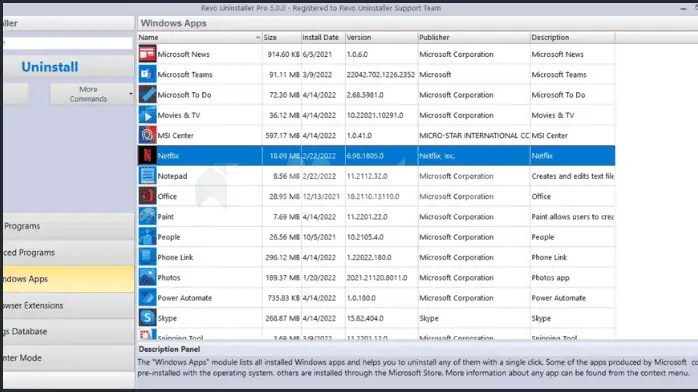Sort list by Install Date column
Image resolution: width=698 pixels, height=392 pixels.
tap(323, 37)
